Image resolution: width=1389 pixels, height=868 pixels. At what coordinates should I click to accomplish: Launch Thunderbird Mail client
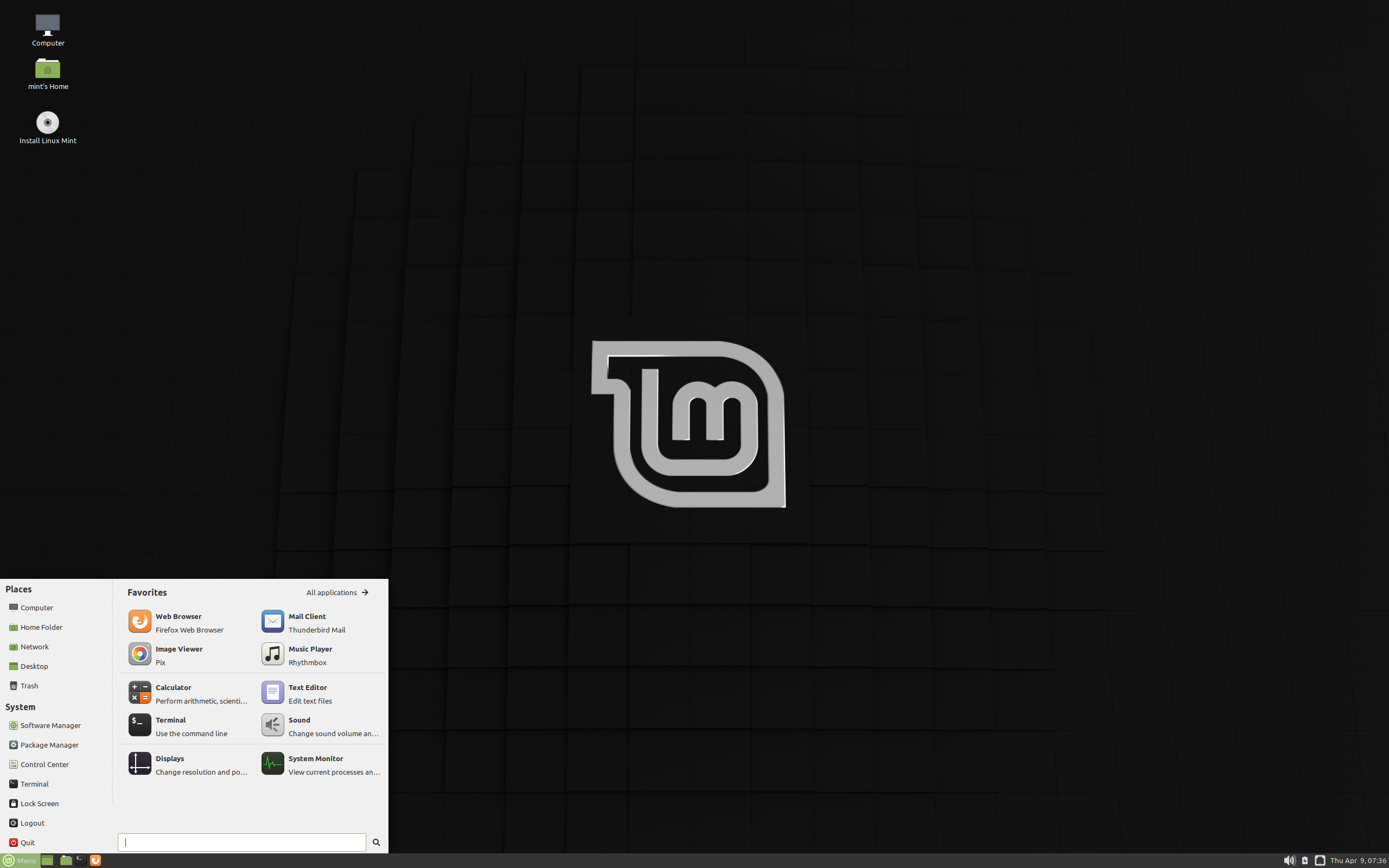(x=316, y=622)
